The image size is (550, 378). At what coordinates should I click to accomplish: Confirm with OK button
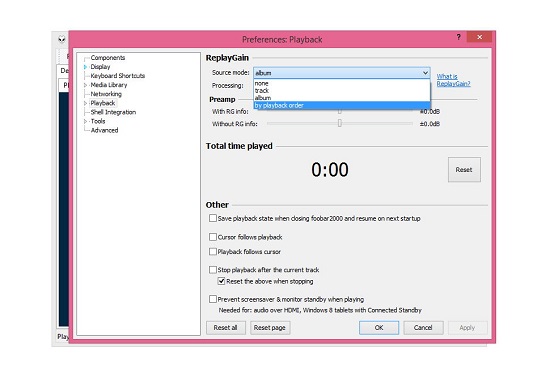coord(379,328)
